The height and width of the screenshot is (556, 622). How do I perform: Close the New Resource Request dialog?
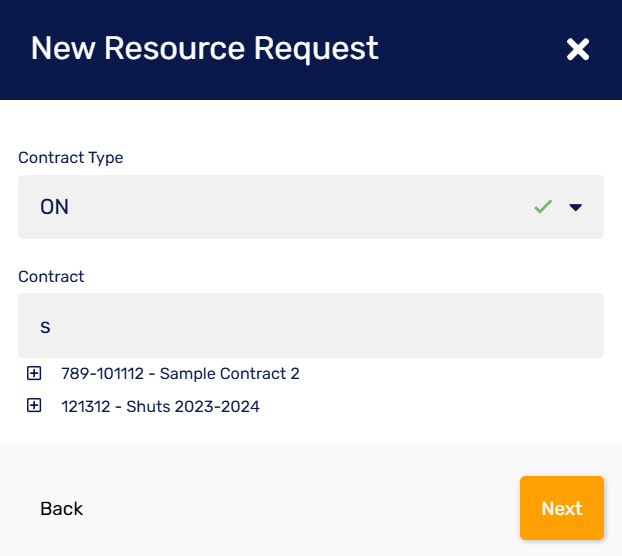pos(578,49)
